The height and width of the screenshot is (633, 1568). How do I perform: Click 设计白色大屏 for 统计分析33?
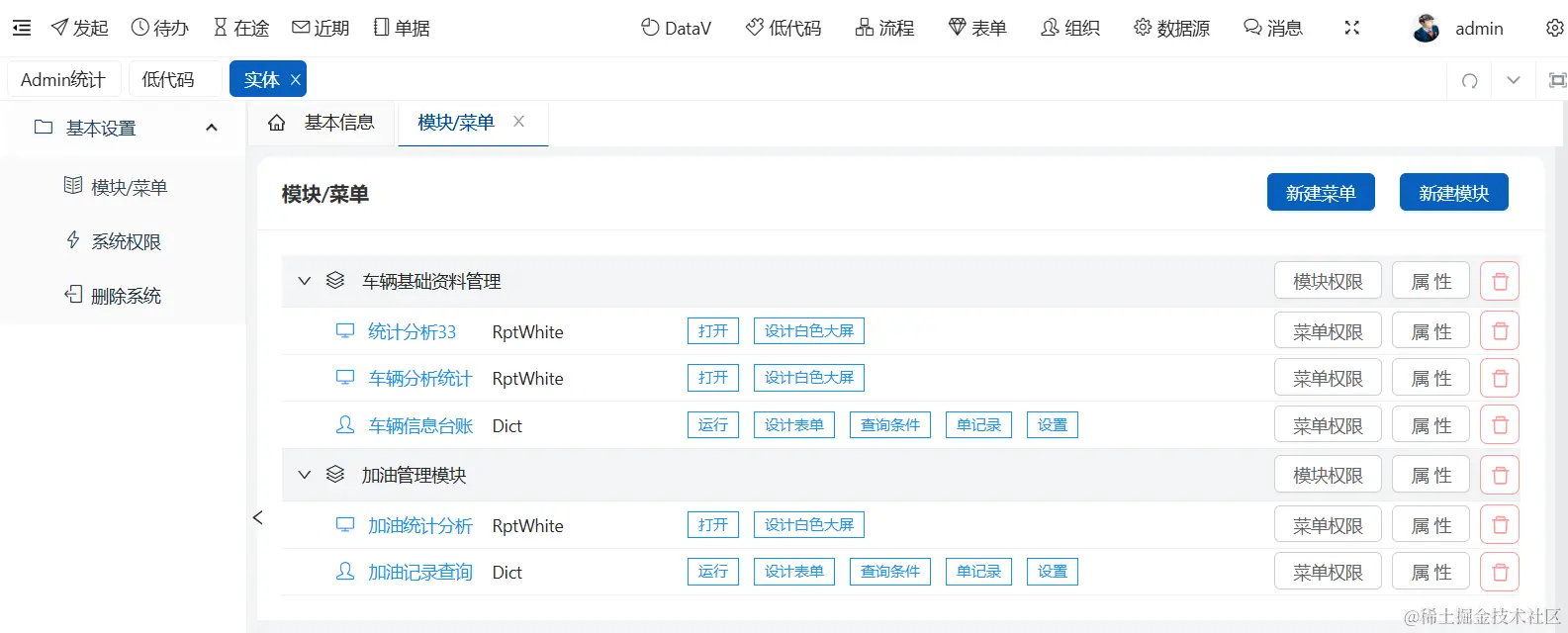(x=809, y=331)
